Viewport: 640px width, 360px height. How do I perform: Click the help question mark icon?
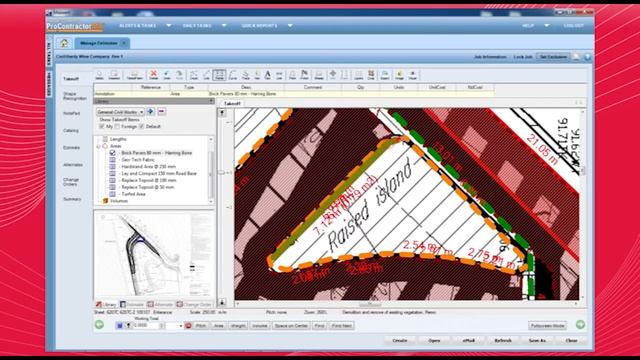click(x=587, y=57)
